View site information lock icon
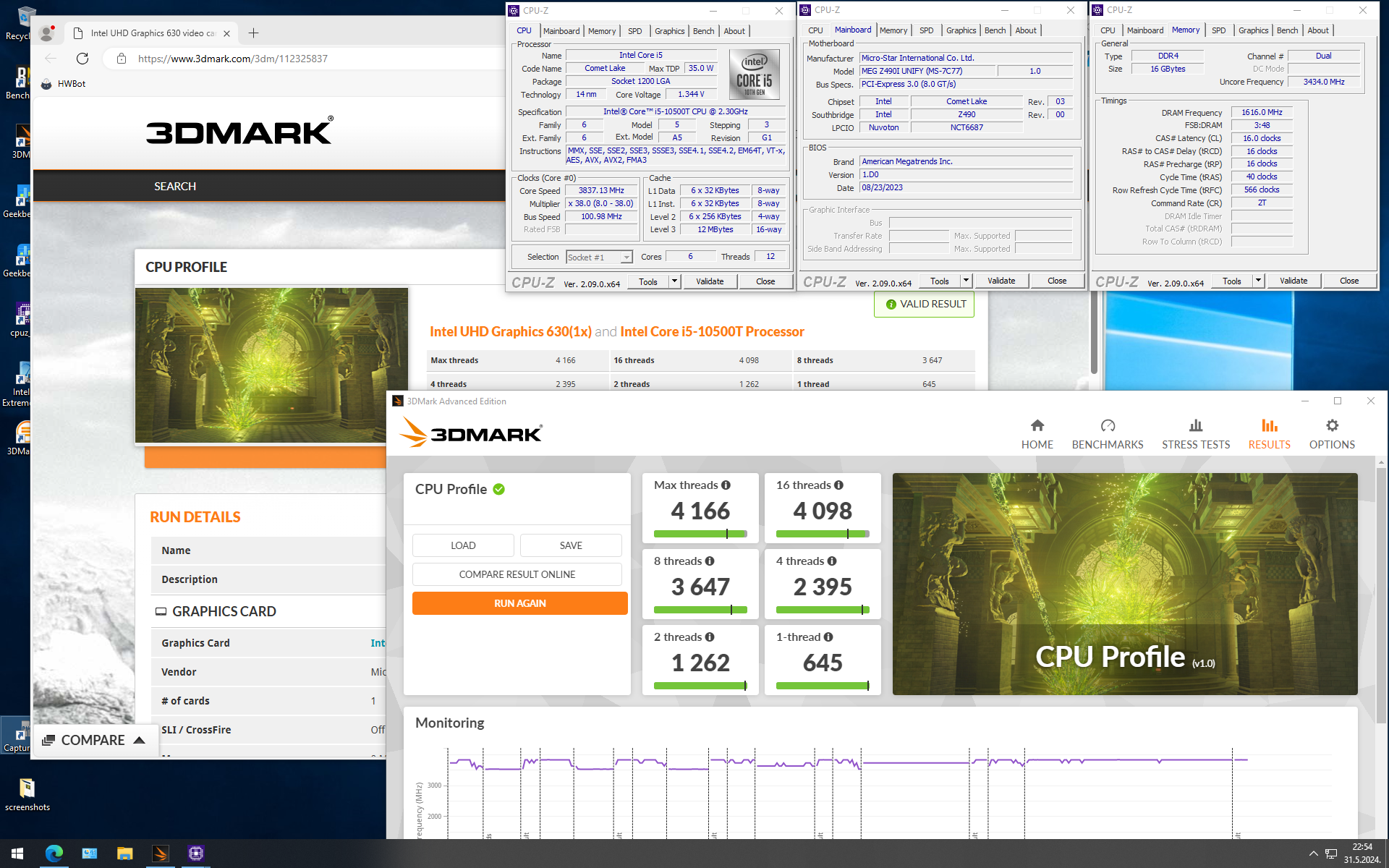1389x868 pixels. pyautogui.click(x=122, y=59)
